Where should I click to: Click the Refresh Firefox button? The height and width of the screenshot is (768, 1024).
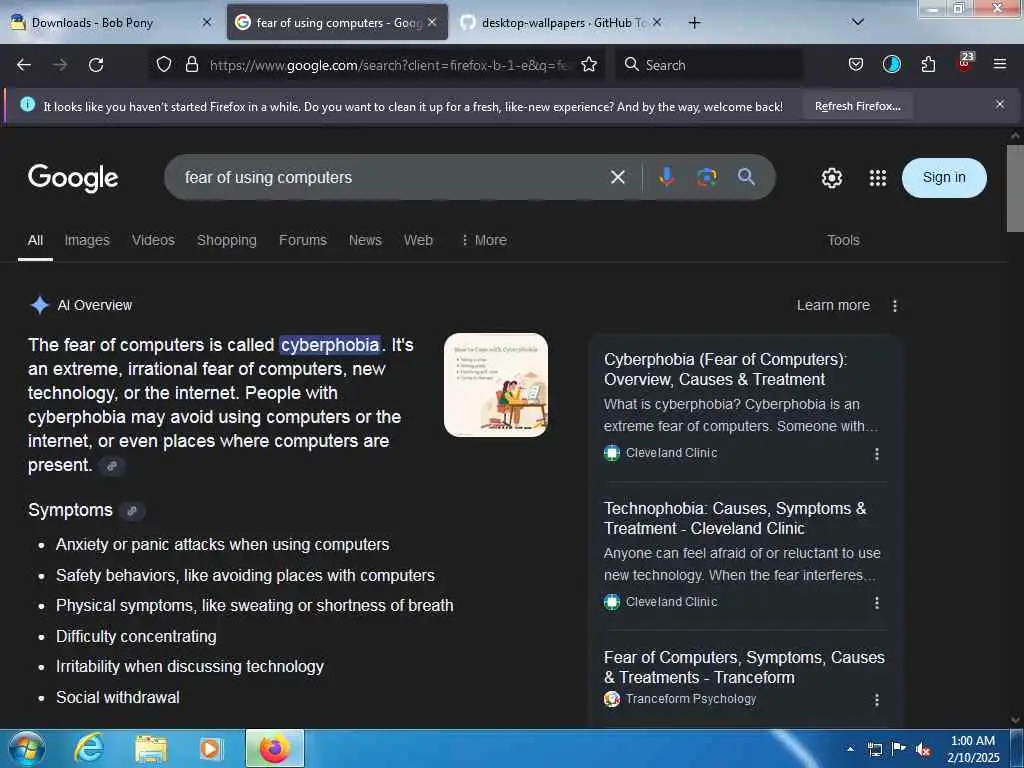pyautogui.click(x=857, y=106)
